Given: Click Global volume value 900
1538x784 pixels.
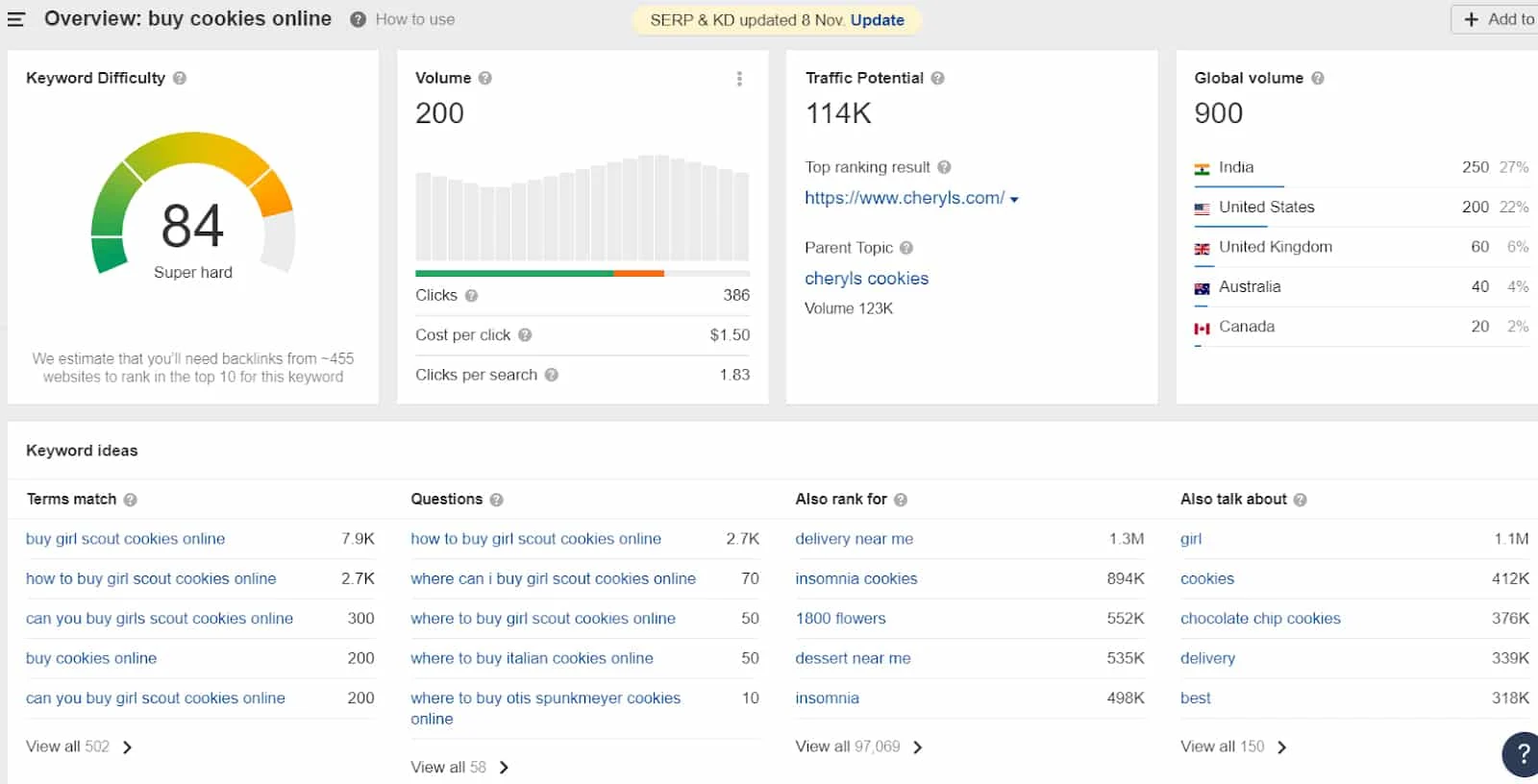Looking at the screenshot, I should coord(1219,113).
